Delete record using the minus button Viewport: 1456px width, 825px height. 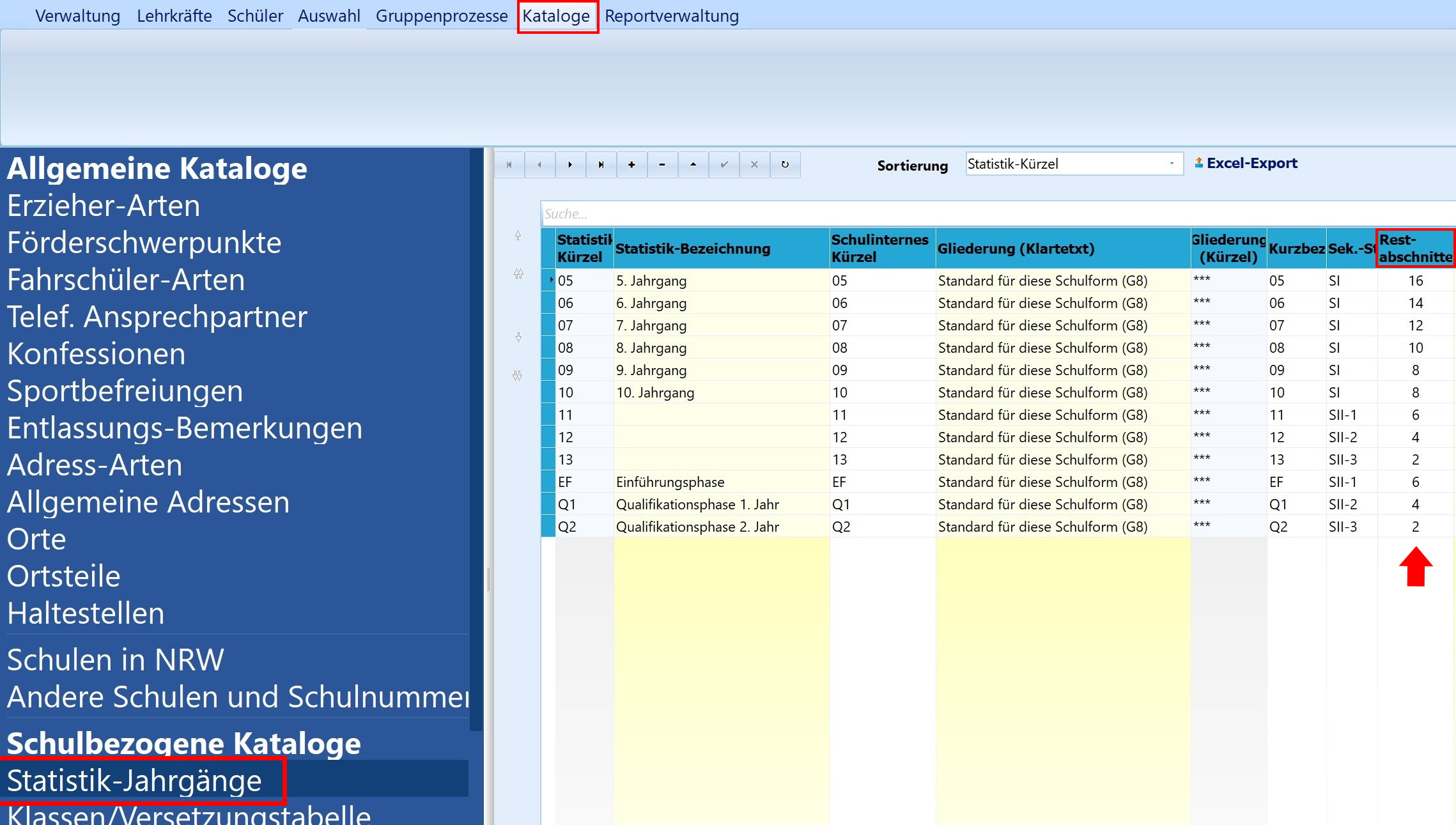(662, 165)
